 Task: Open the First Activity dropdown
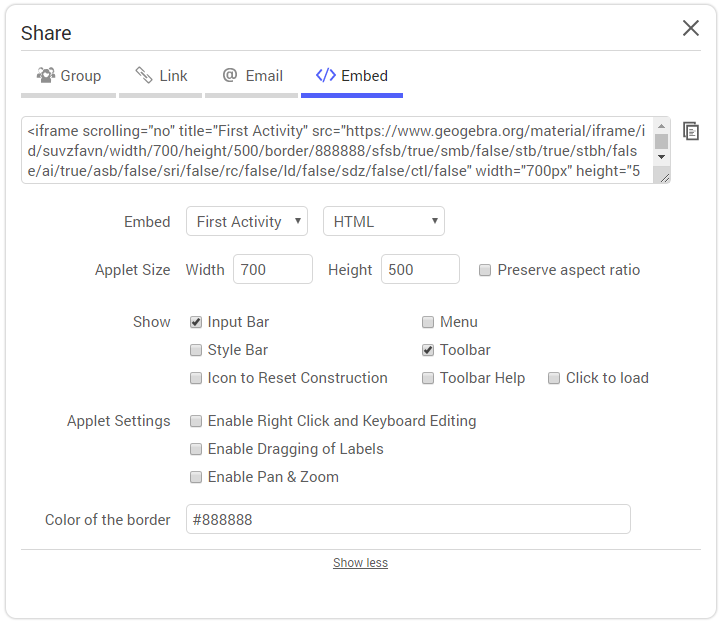247,222
